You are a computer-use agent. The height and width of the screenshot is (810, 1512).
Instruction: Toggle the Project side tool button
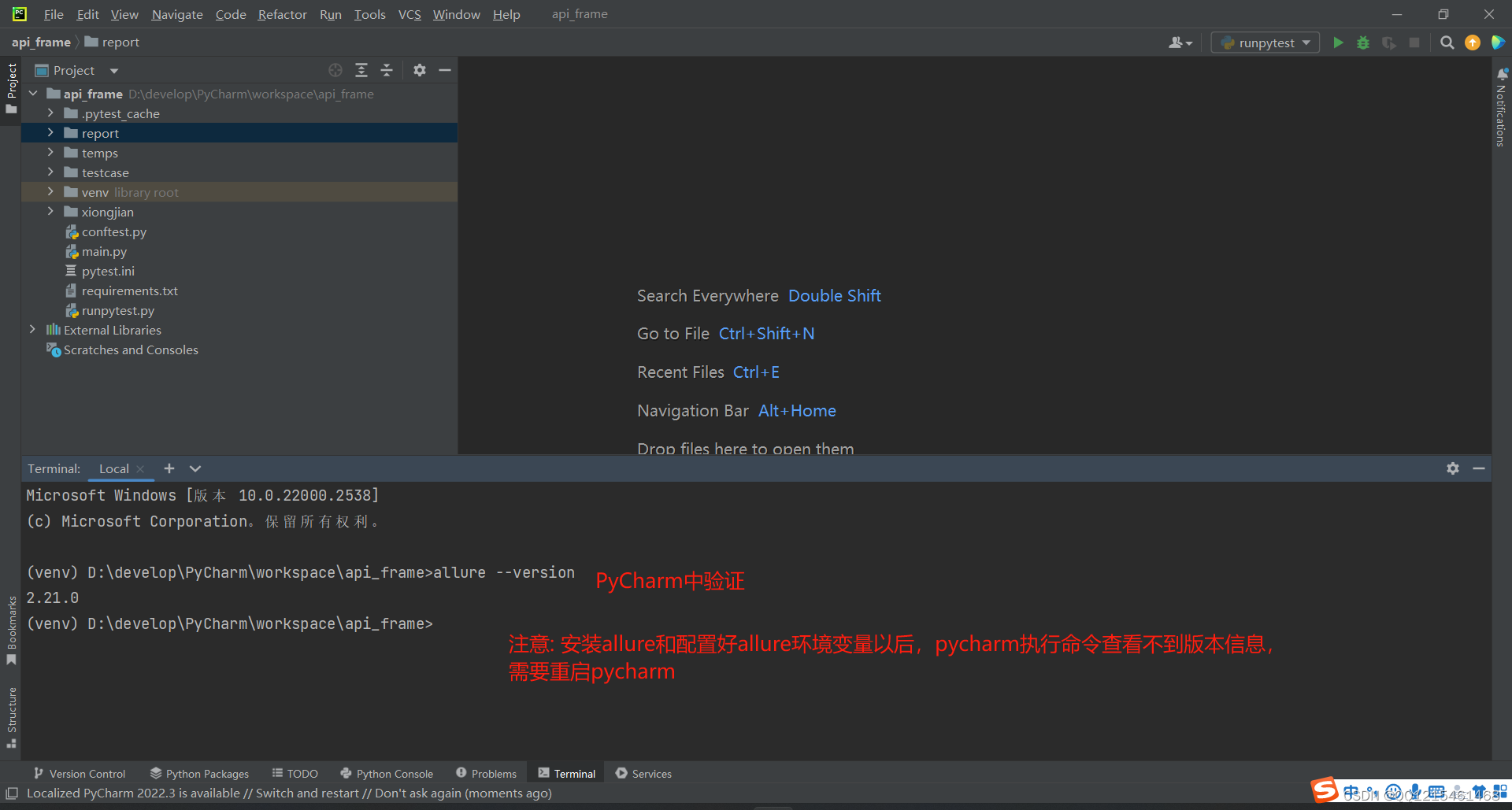11,88
